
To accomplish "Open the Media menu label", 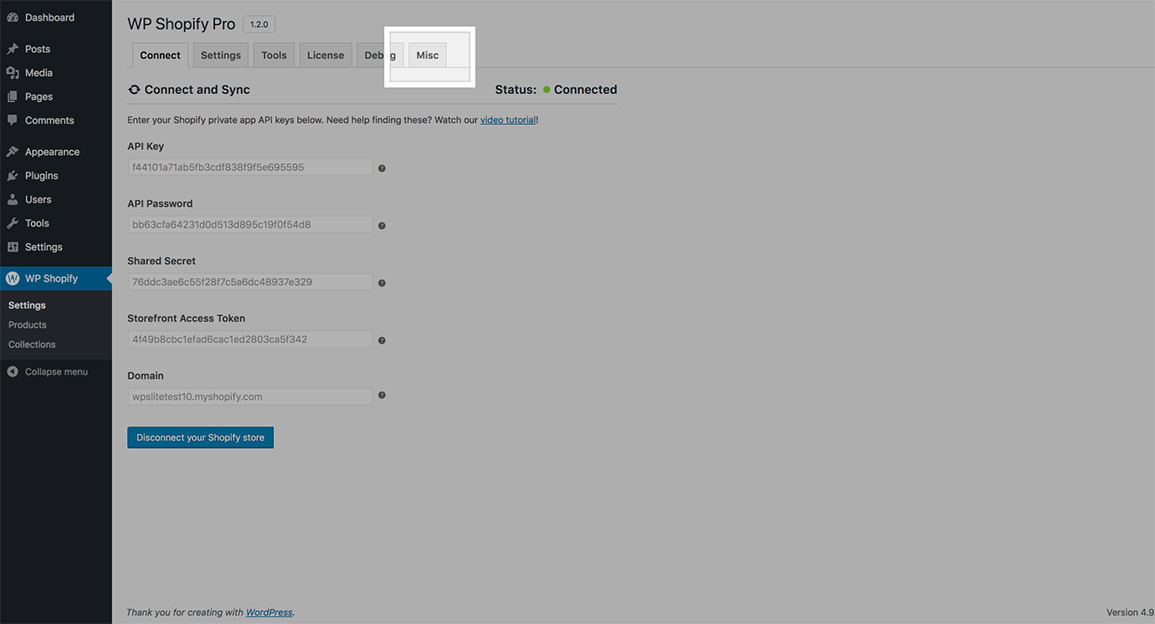I will pyautogui.click(x=38, y=73).
